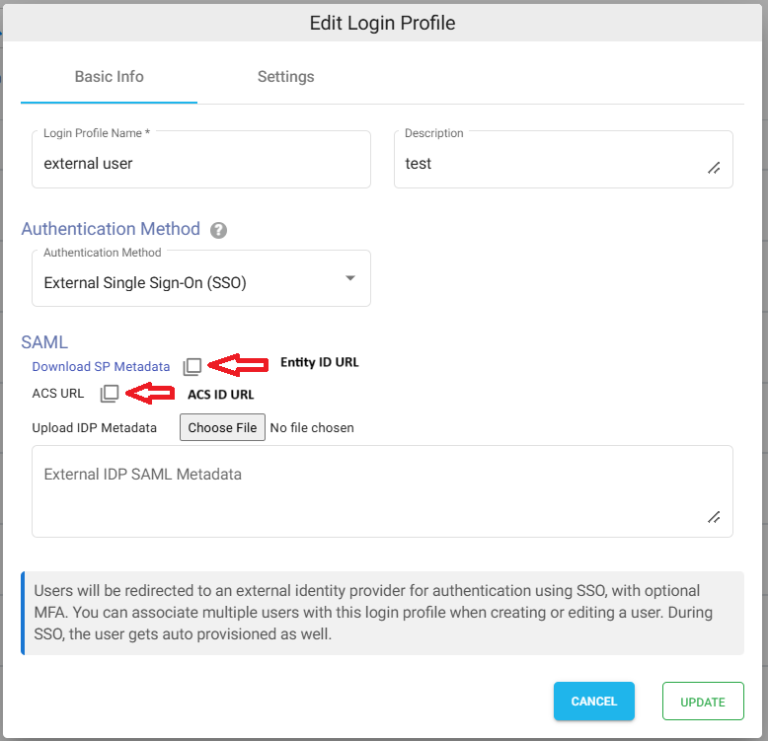Click the ACS URL label
This screenshot has height=741, width=768.
pyautogui.click(x=58, y=393)
